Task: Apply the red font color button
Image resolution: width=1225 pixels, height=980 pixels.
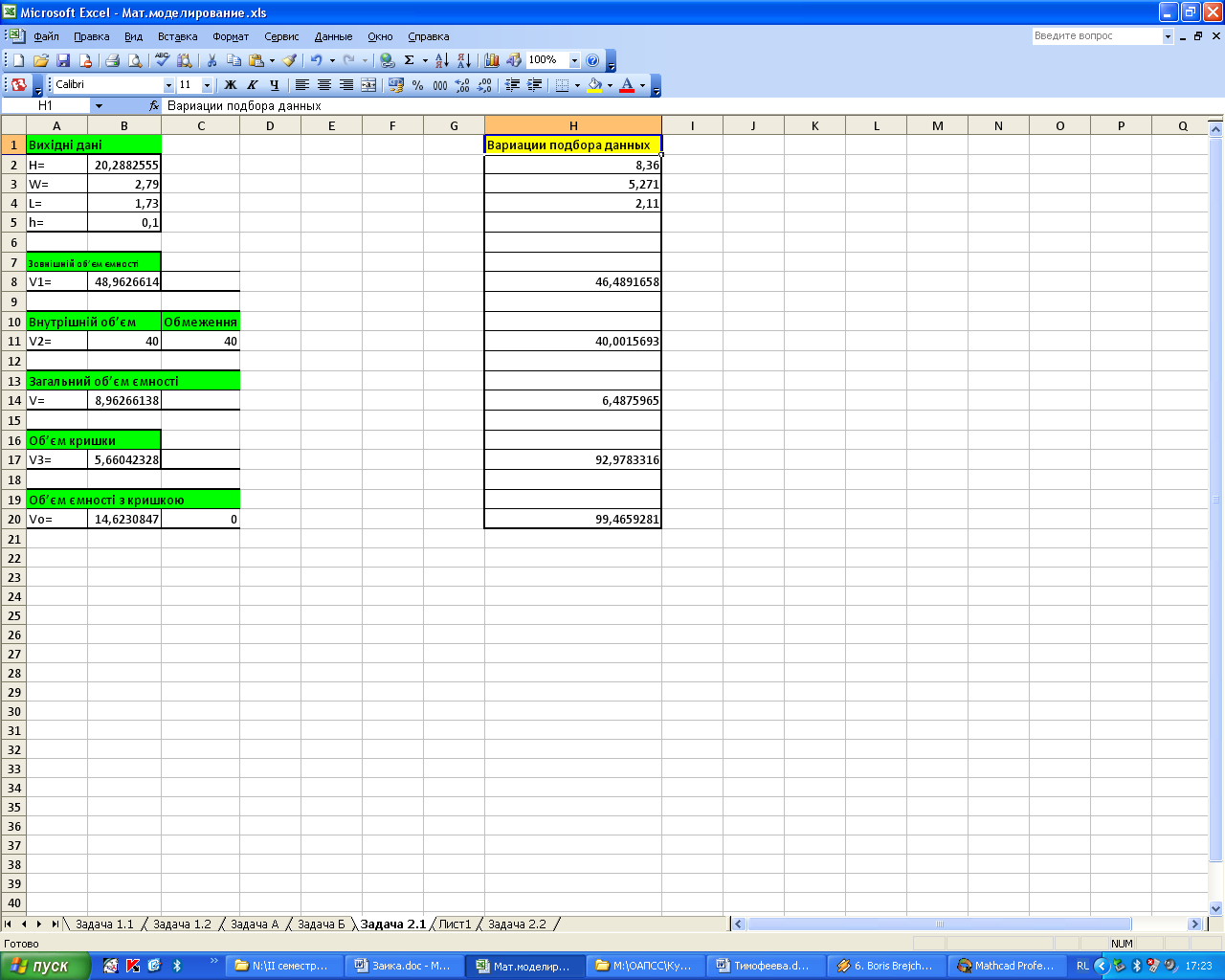Action: (627, 85)
